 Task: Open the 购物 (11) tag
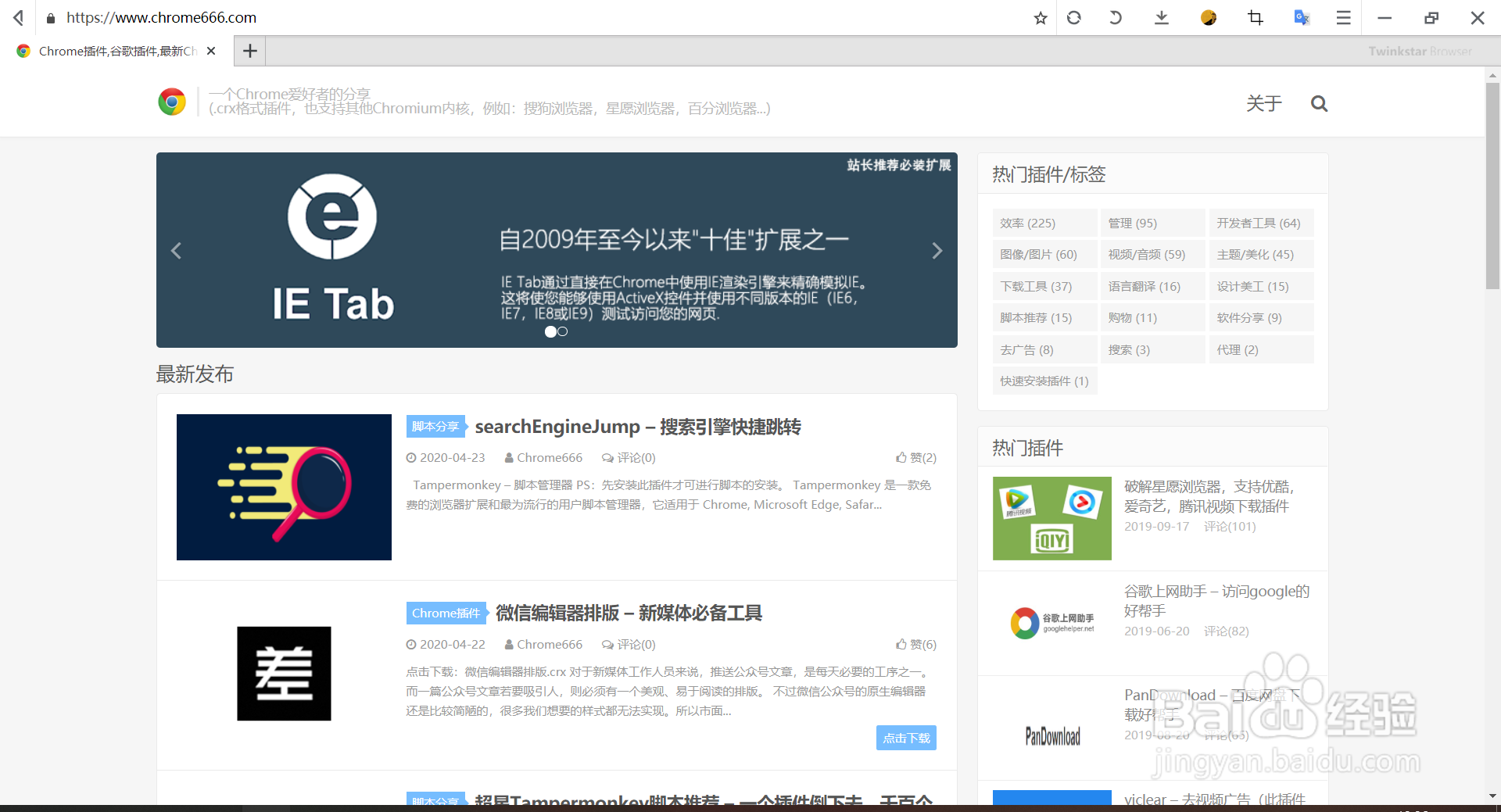1152,317
